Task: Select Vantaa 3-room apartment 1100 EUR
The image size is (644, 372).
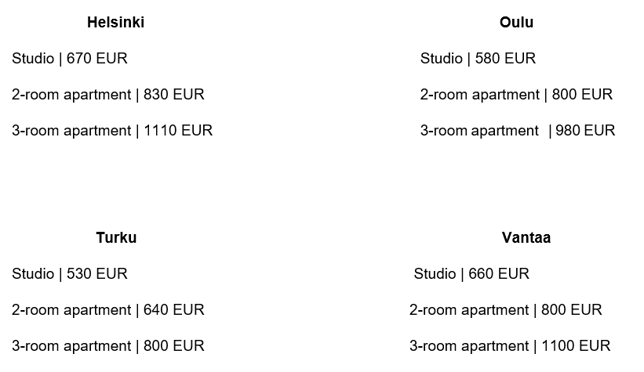Action: [510, 346]
